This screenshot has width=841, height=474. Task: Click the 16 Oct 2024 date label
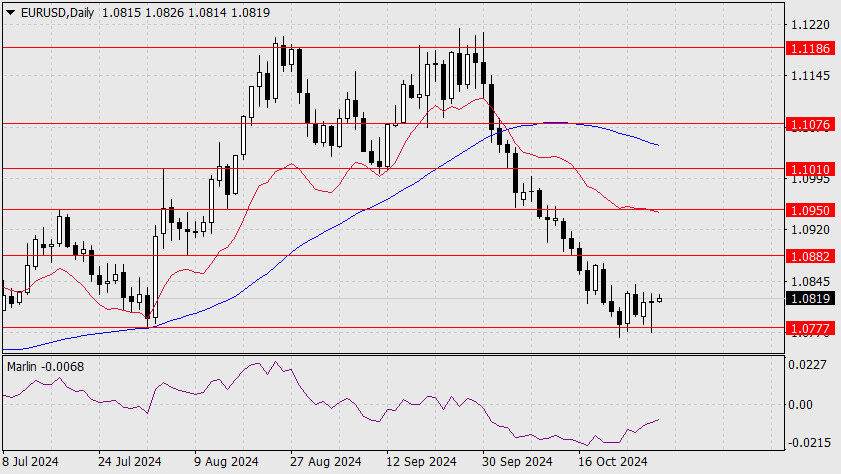click(613, 461)
